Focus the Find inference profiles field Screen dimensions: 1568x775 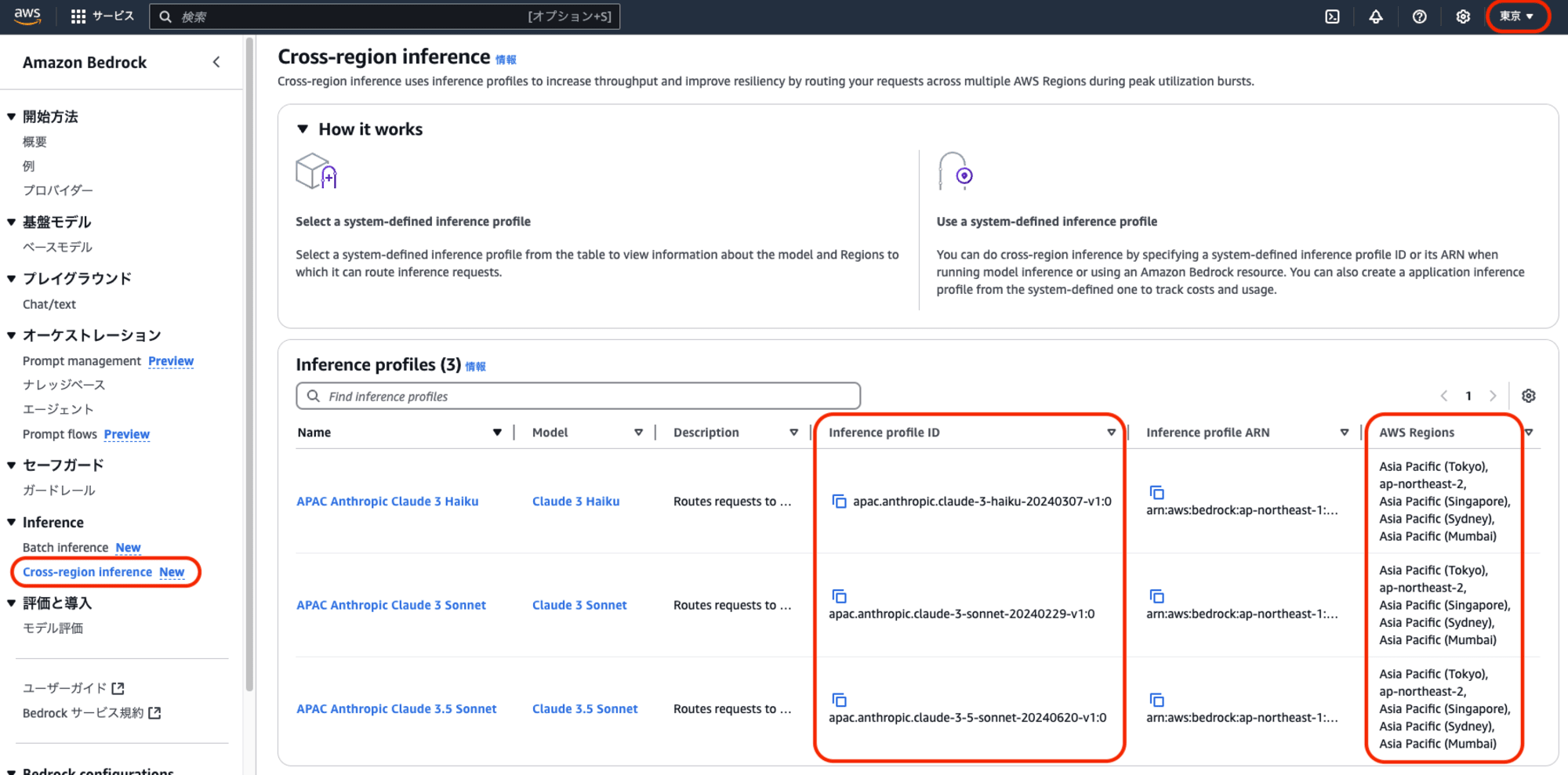coord(578,397)
